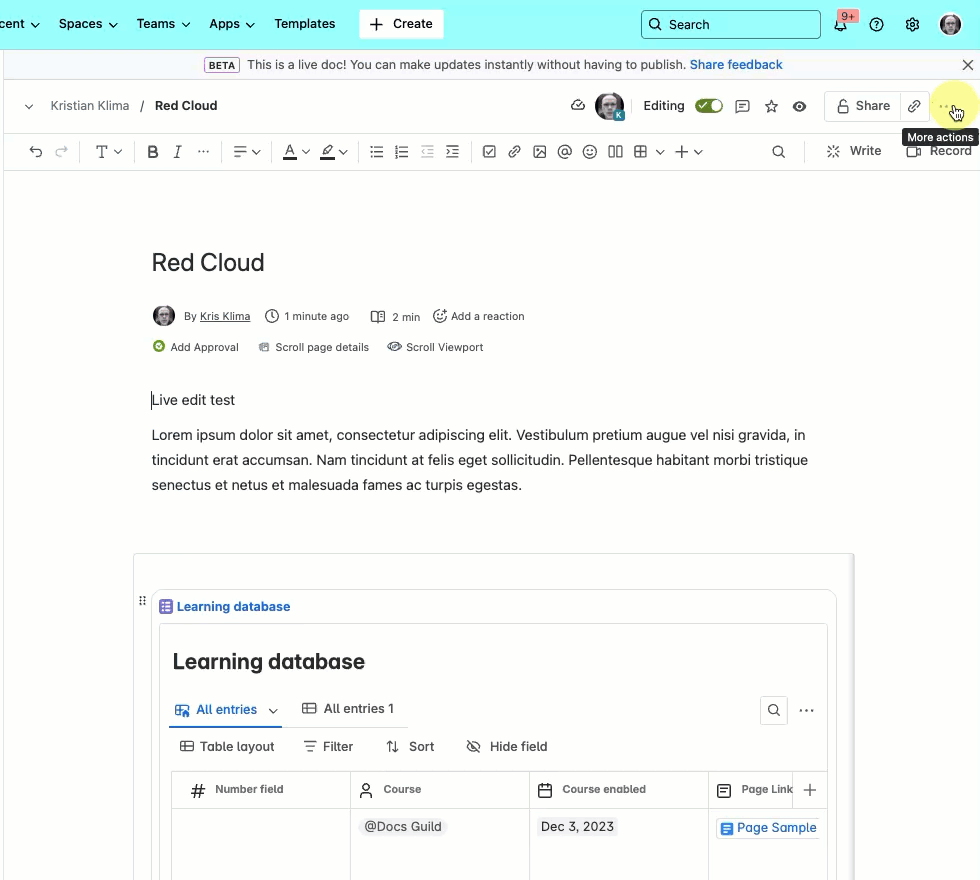
Task: Toggle italic formatting
Action: [177, 151]
